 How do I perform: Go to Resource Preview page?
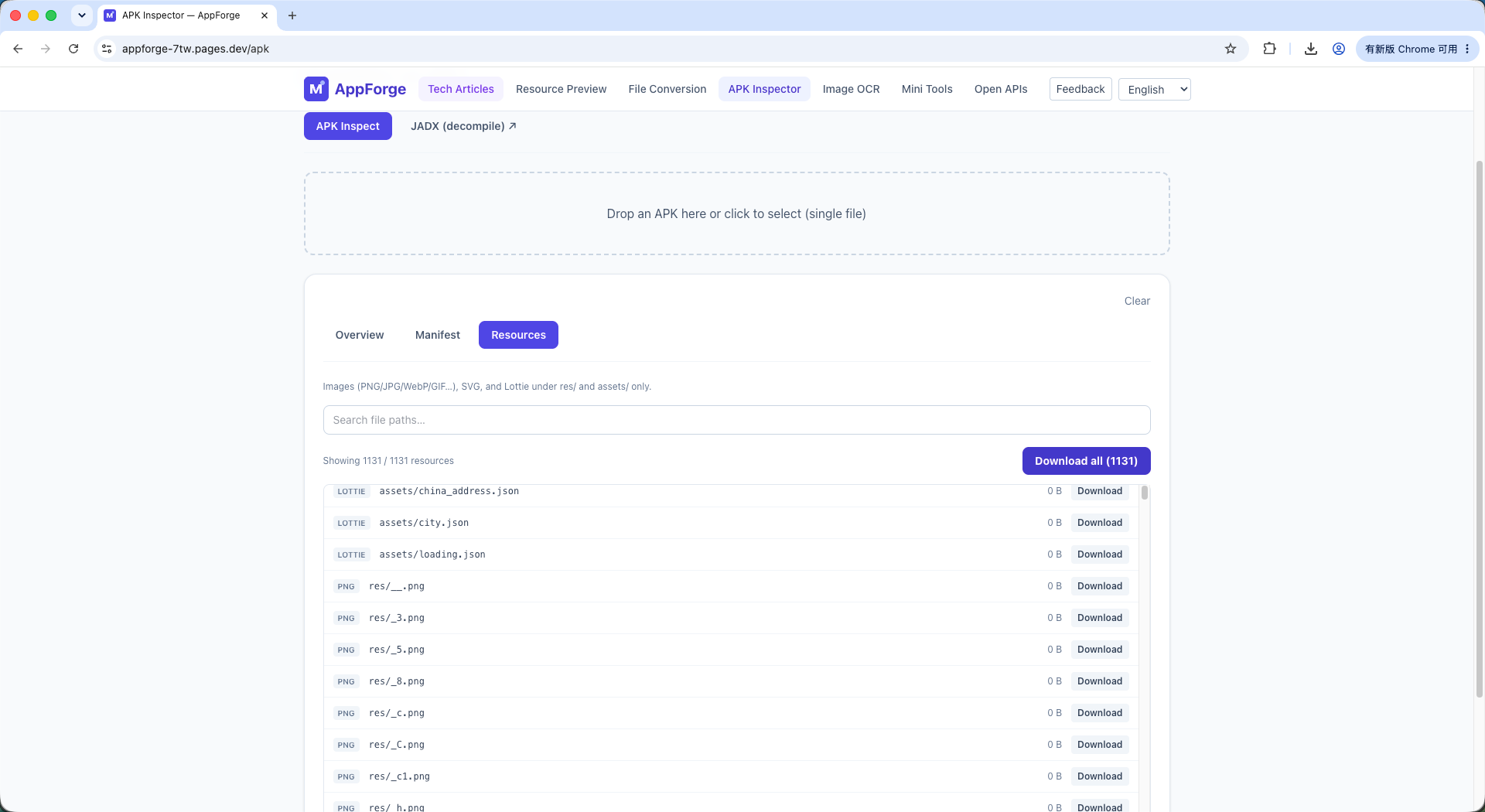[x=561, y=89]
